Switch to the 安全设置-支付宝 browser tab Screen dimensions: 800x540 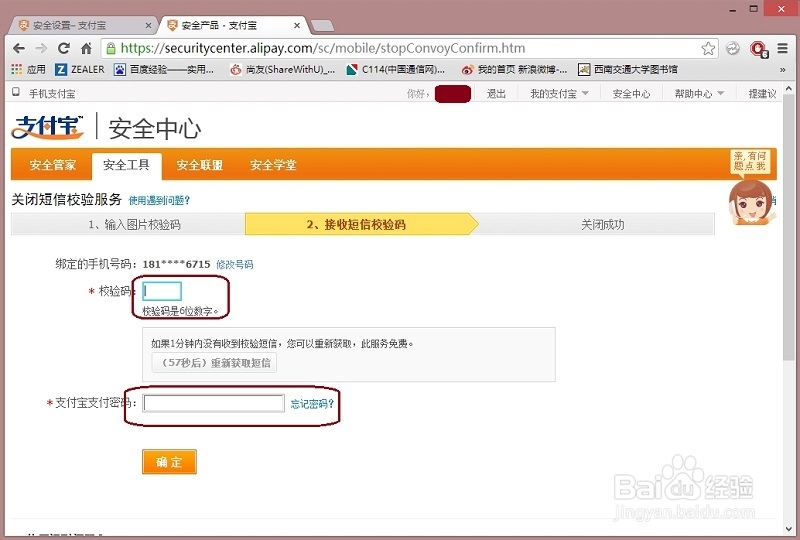[82, 25]
